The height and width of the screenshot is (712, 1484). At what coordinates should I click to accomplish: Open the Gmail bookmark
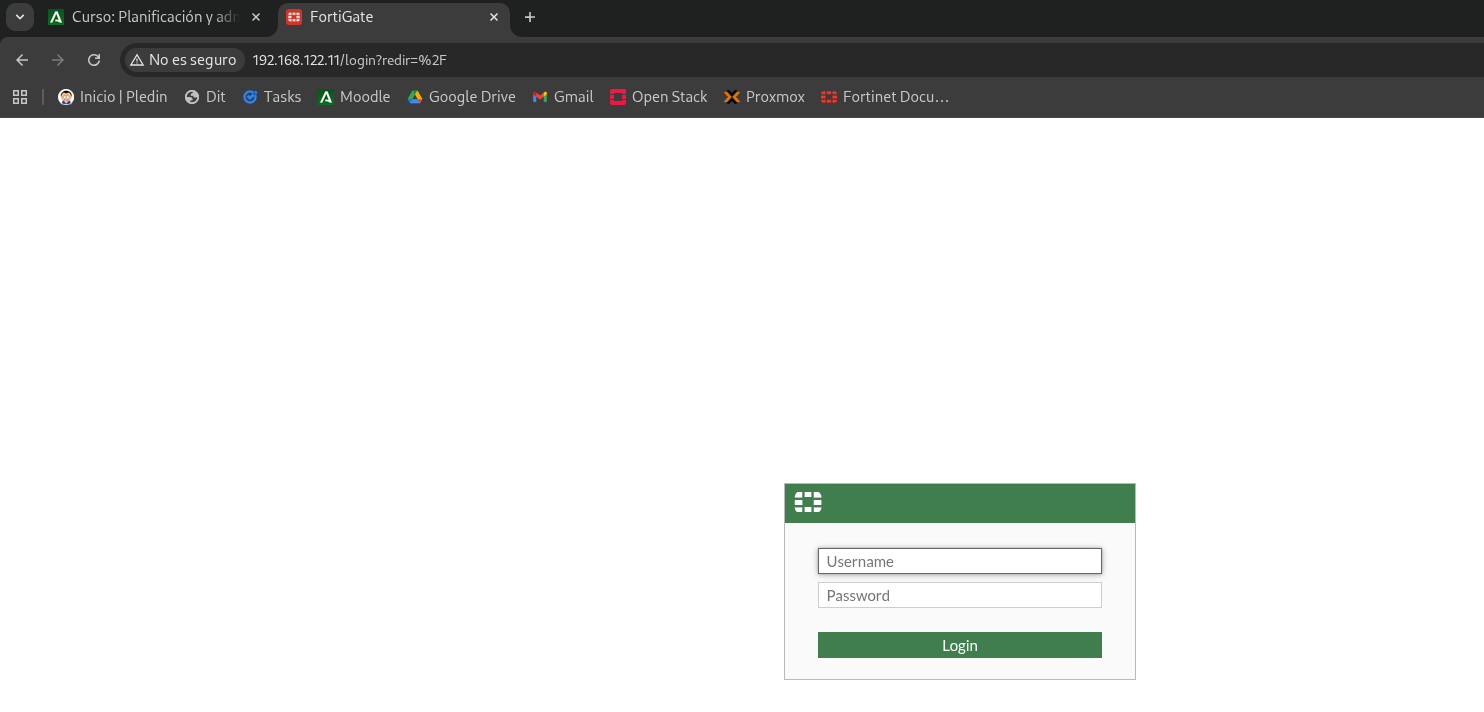point(563,97)
